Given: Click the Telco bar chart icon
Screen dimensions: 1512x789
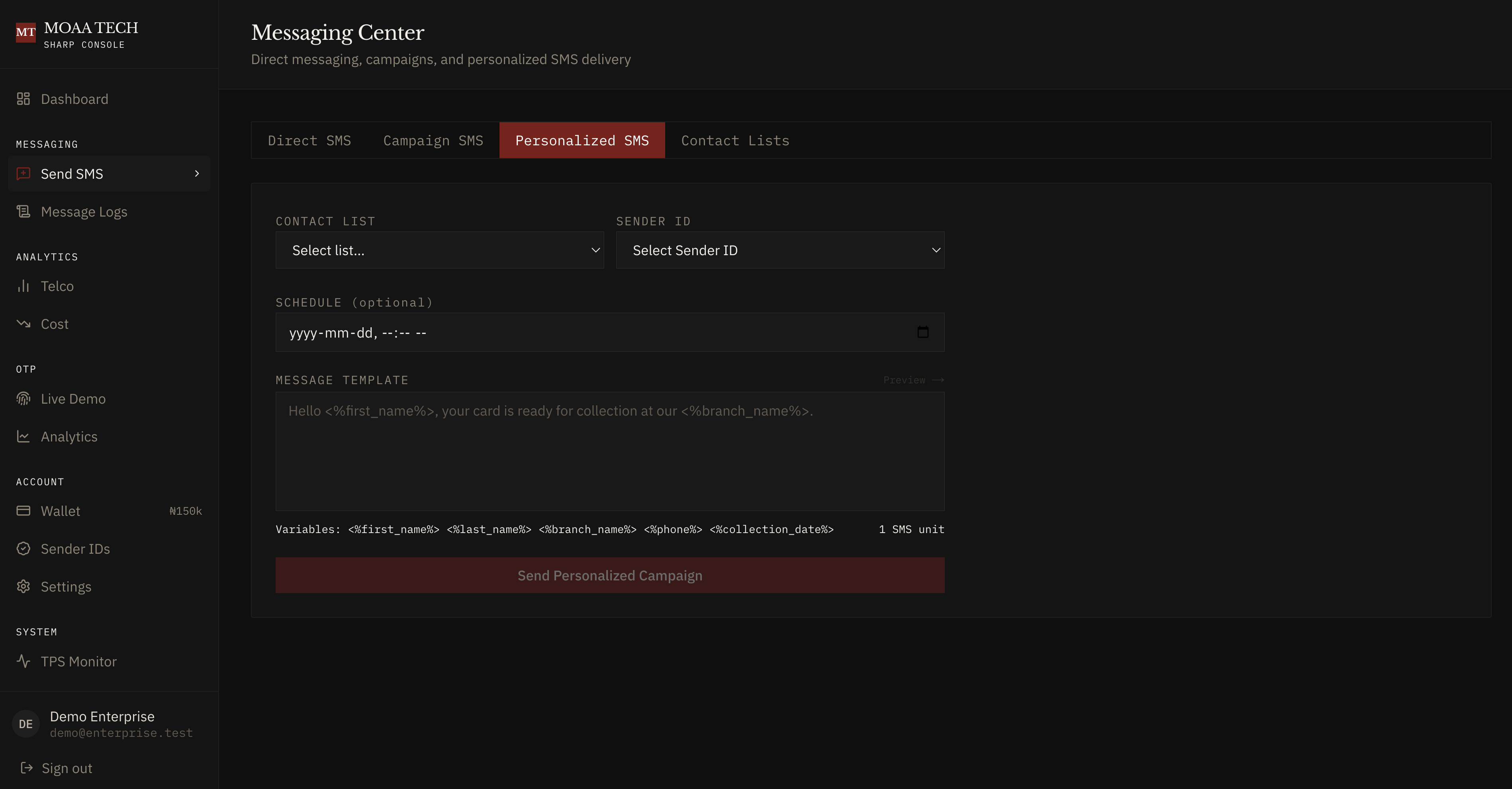Looking at the screenshot, I should [24, 286].
